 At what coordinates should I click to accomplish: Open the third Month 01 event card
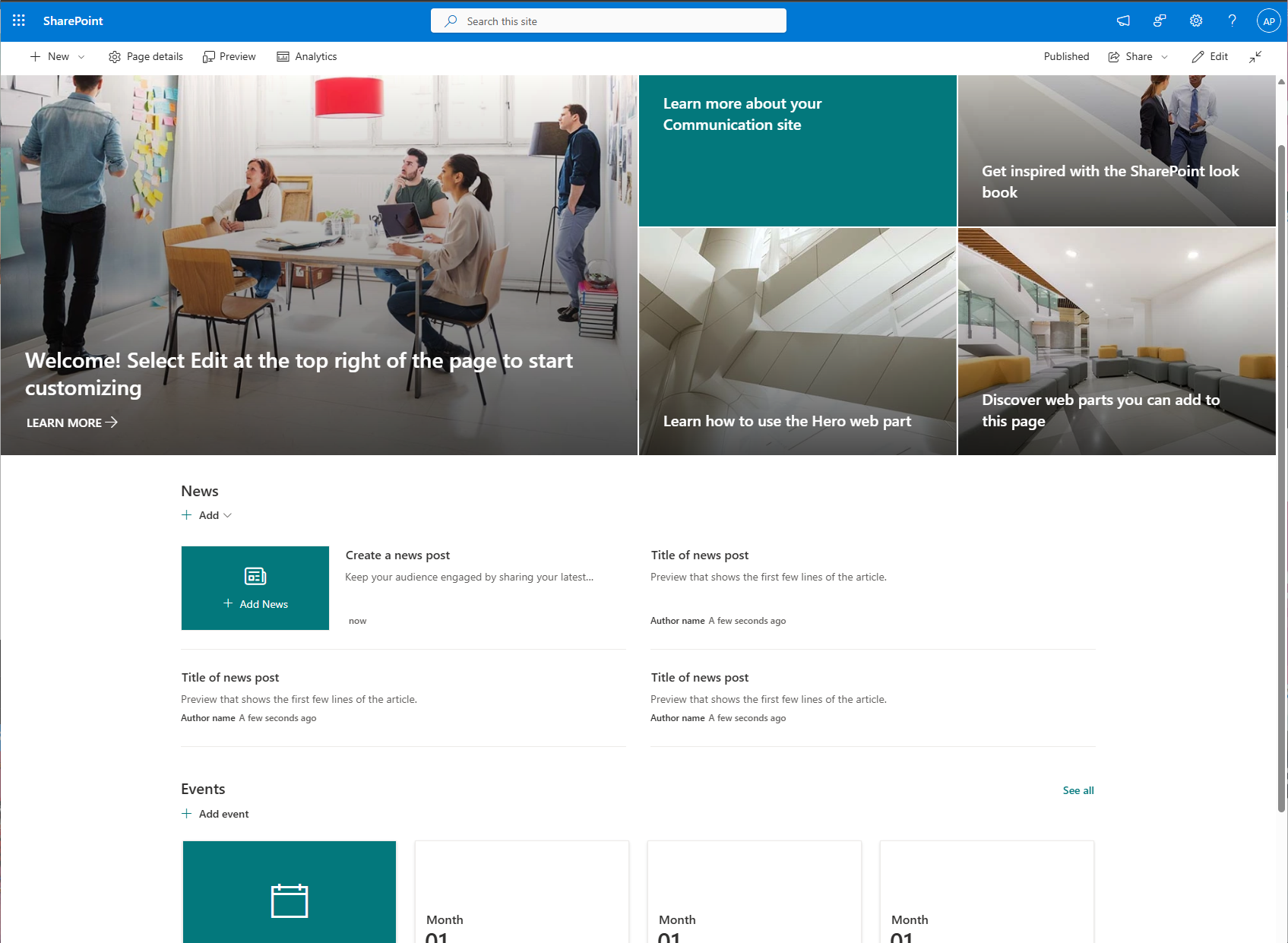pos(987,892)
